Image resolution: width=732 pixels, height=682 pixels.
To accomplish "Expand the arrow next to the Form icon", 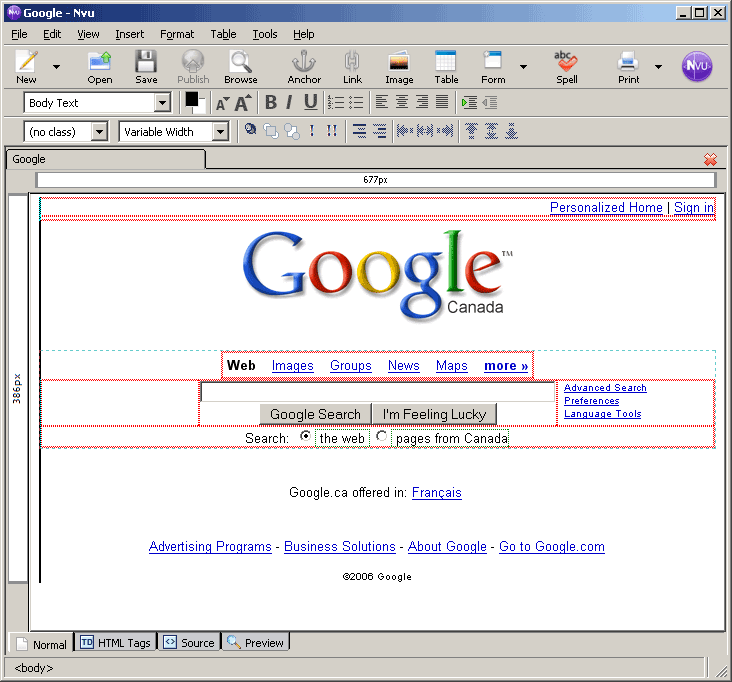I will (x=523, y=67).
